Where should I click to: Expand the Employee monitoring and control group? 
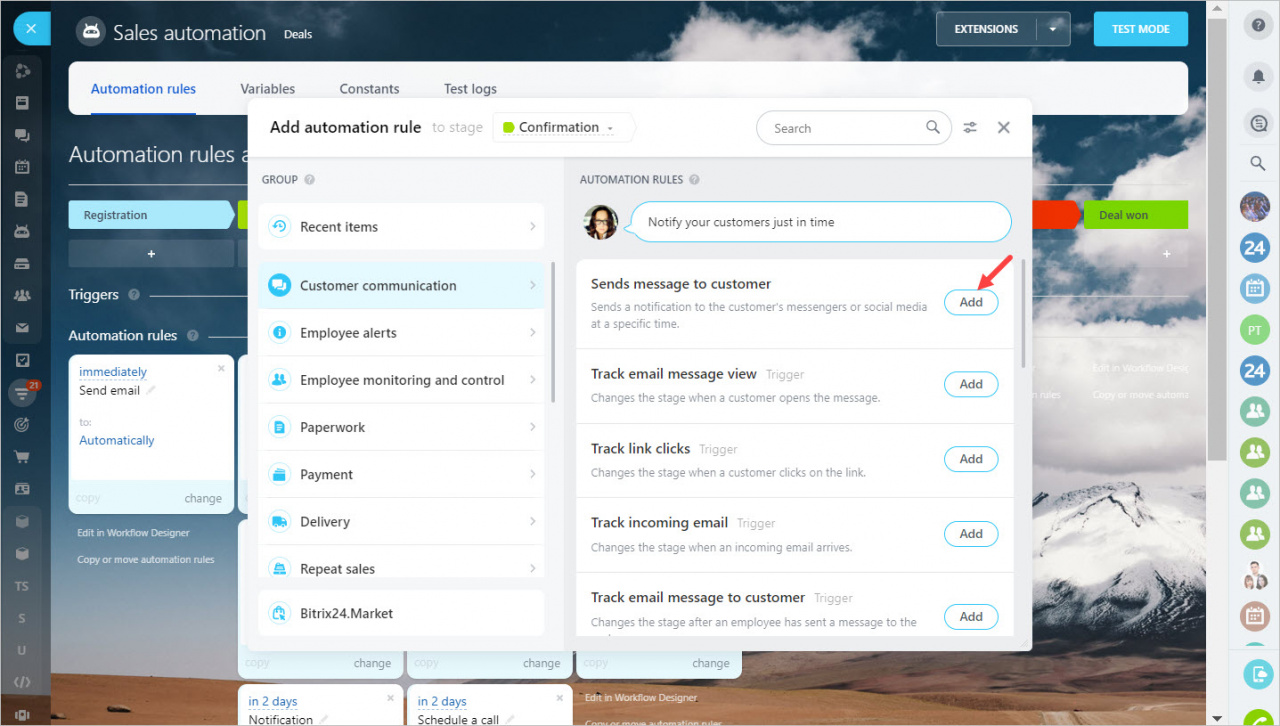pyautogui.click(x=401, y=380)
